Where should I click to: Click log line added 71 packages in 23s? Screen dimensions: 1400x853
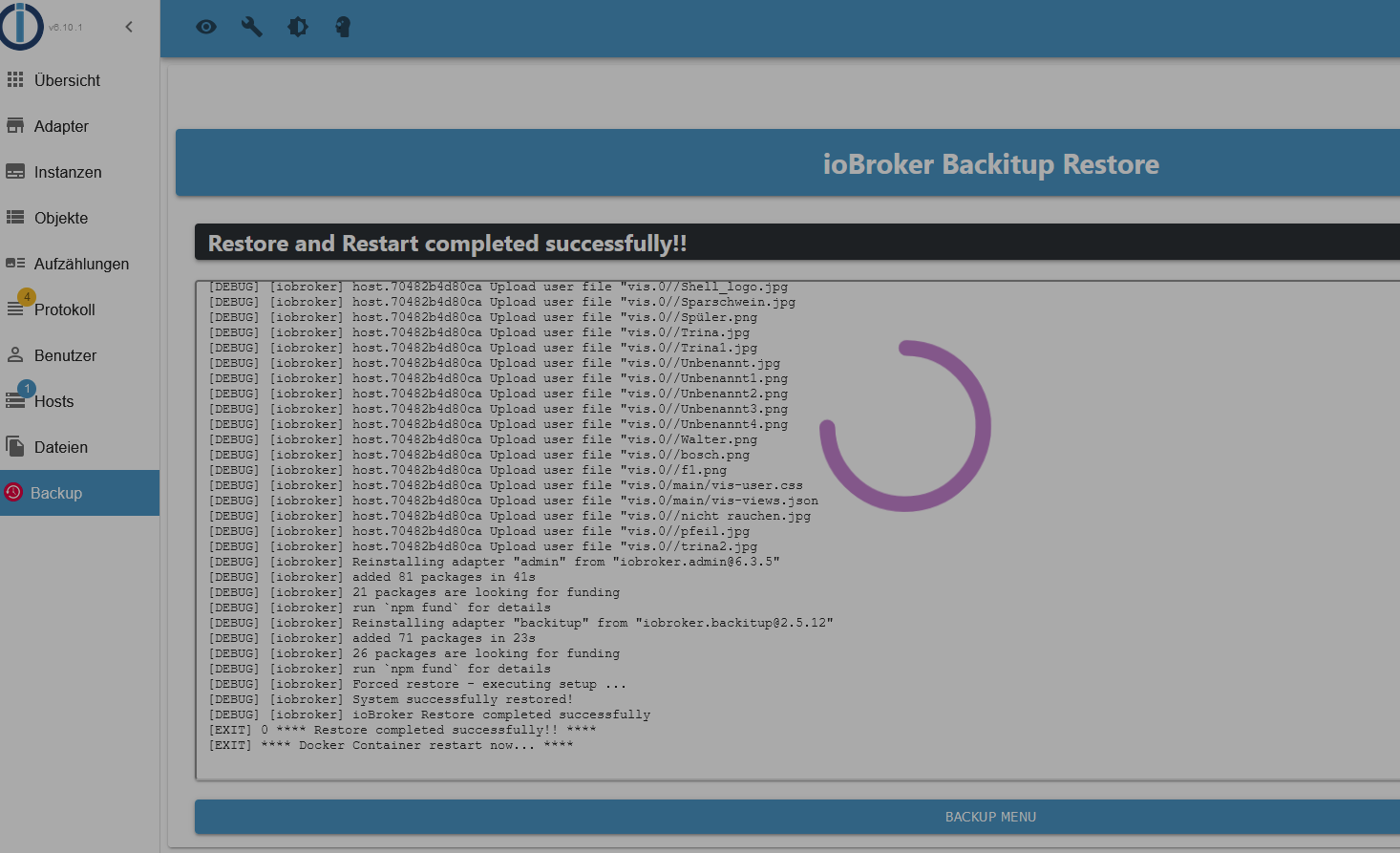pos(372,638)
